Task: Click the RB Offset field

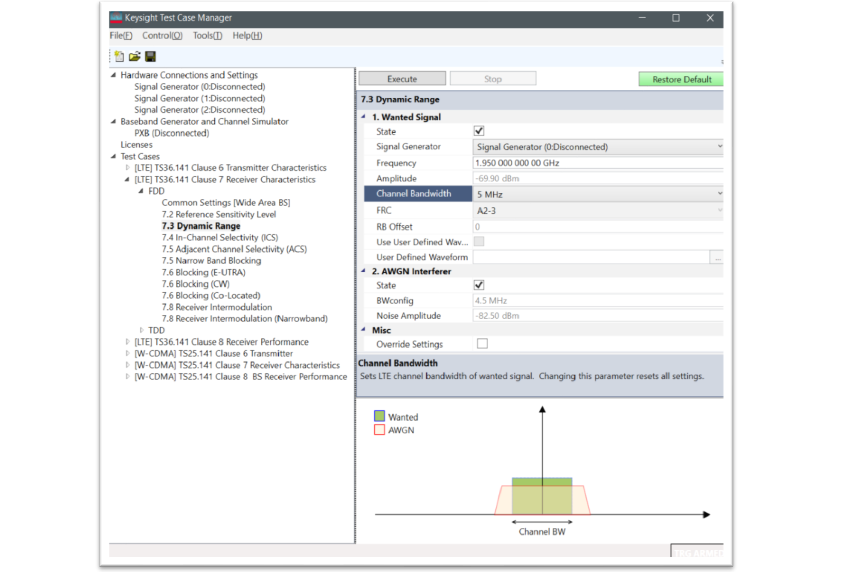Action: (x=598, y=227)
